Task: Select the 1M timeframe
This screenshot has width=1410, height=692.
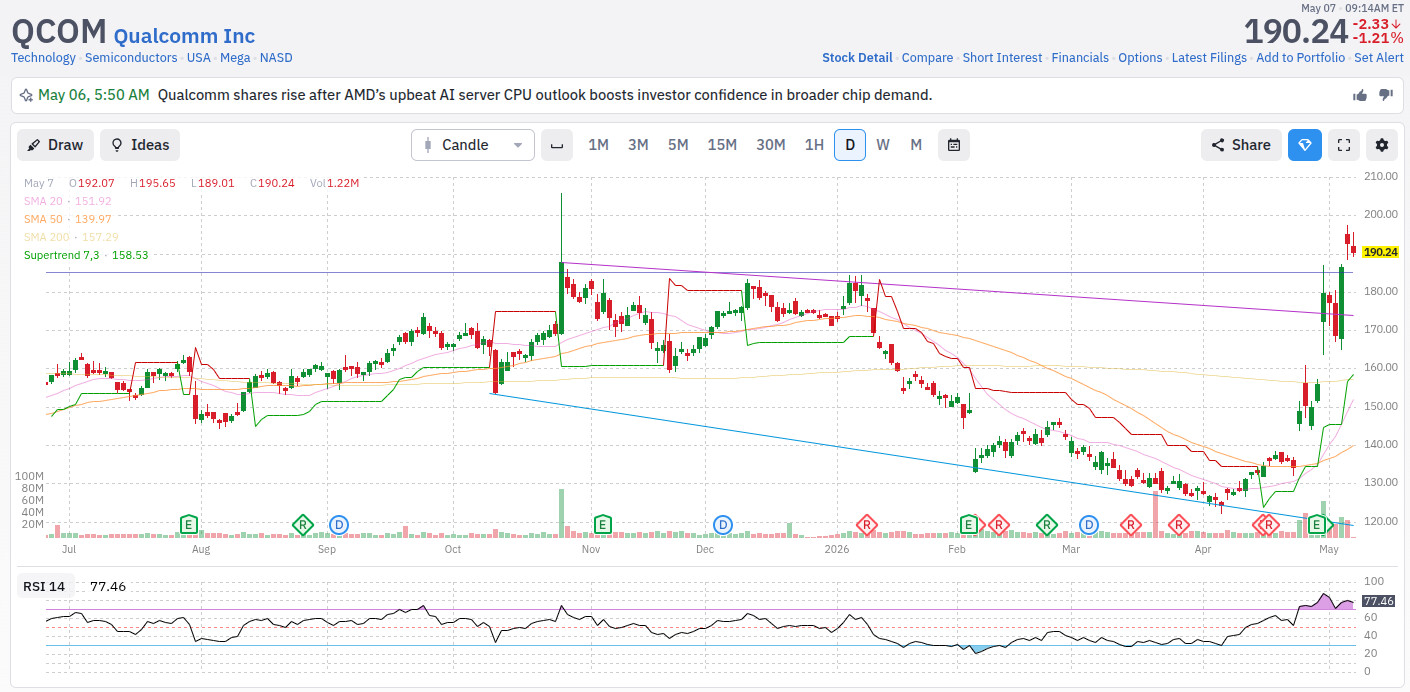Action: [598, 145]
